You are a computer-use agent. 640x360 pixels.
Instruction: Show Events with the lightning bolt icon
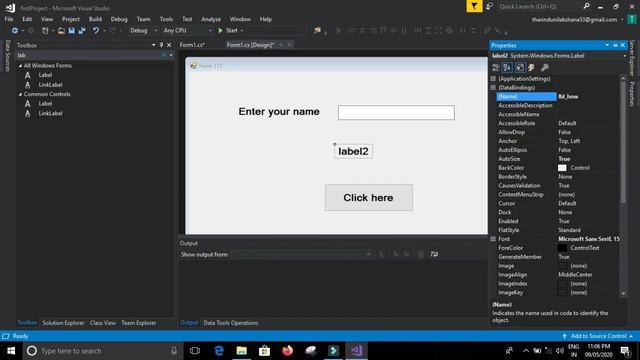tap(531, 68)
